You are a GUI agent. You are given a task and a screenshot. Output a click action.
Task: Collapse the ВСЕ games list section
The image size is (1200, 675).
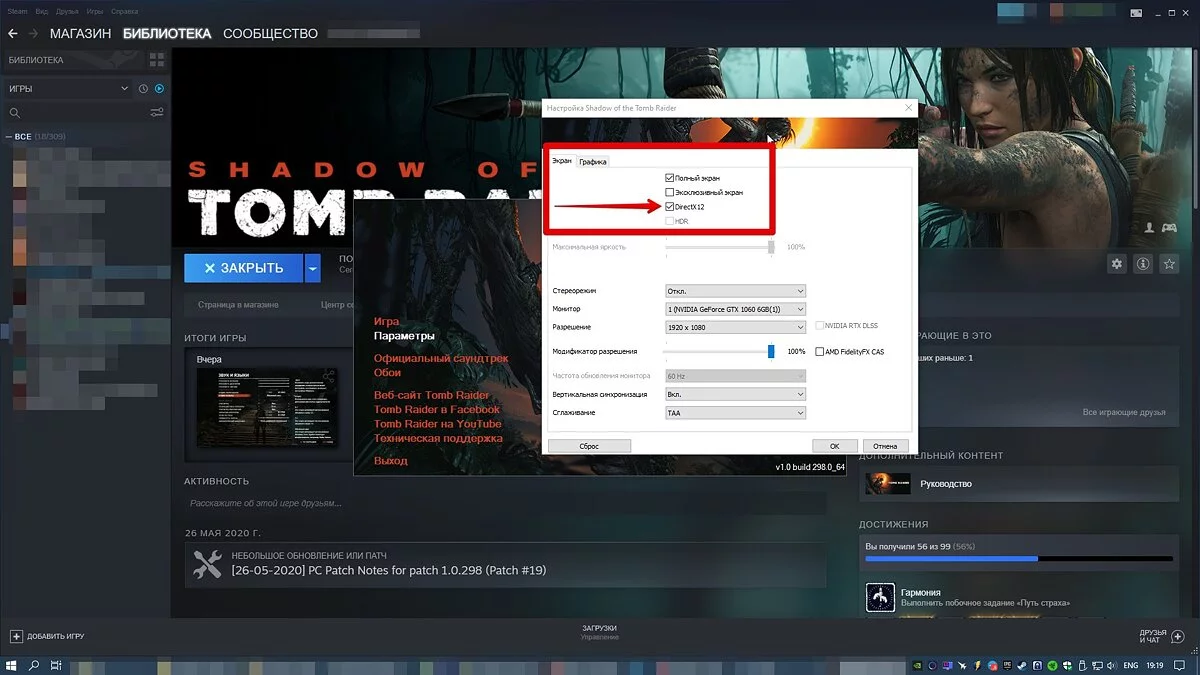9,136
